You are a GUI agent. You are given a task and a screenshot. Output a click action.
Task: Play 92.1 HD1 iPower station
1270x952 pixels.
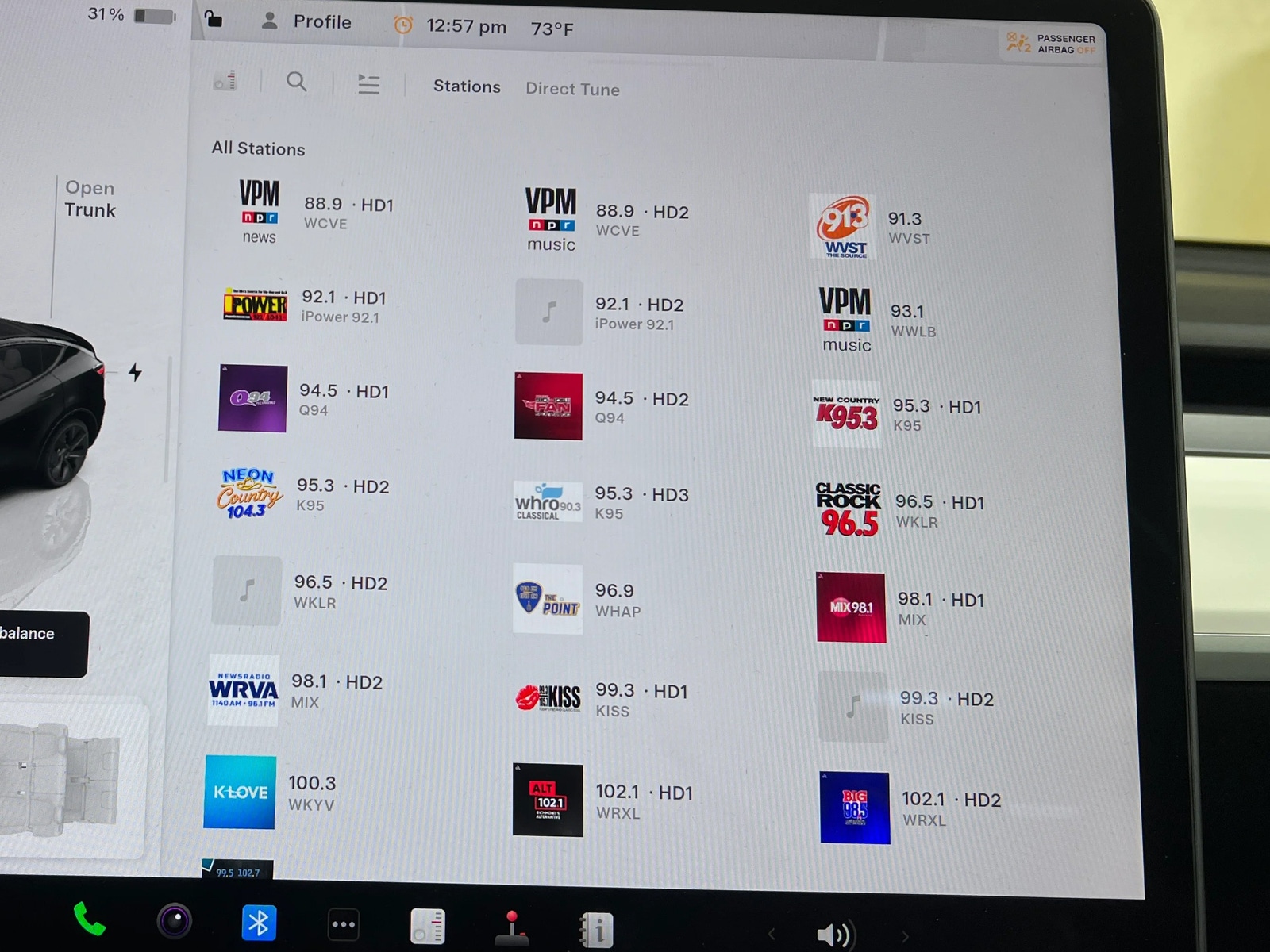tap(306, 305)
